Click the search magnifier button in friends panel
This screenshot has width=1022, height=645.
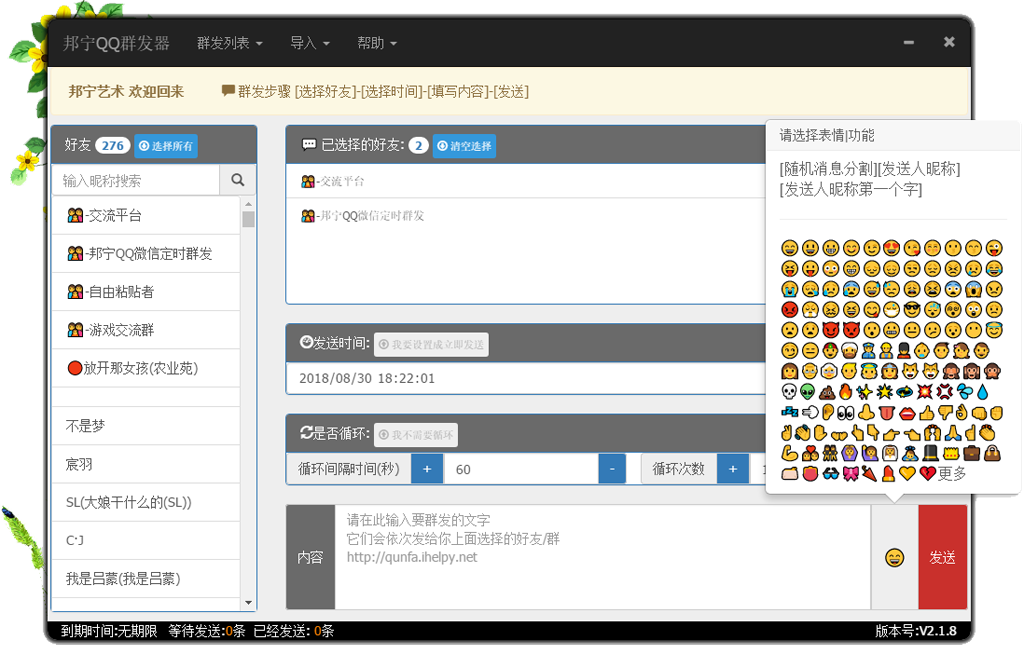coord(237,180)
